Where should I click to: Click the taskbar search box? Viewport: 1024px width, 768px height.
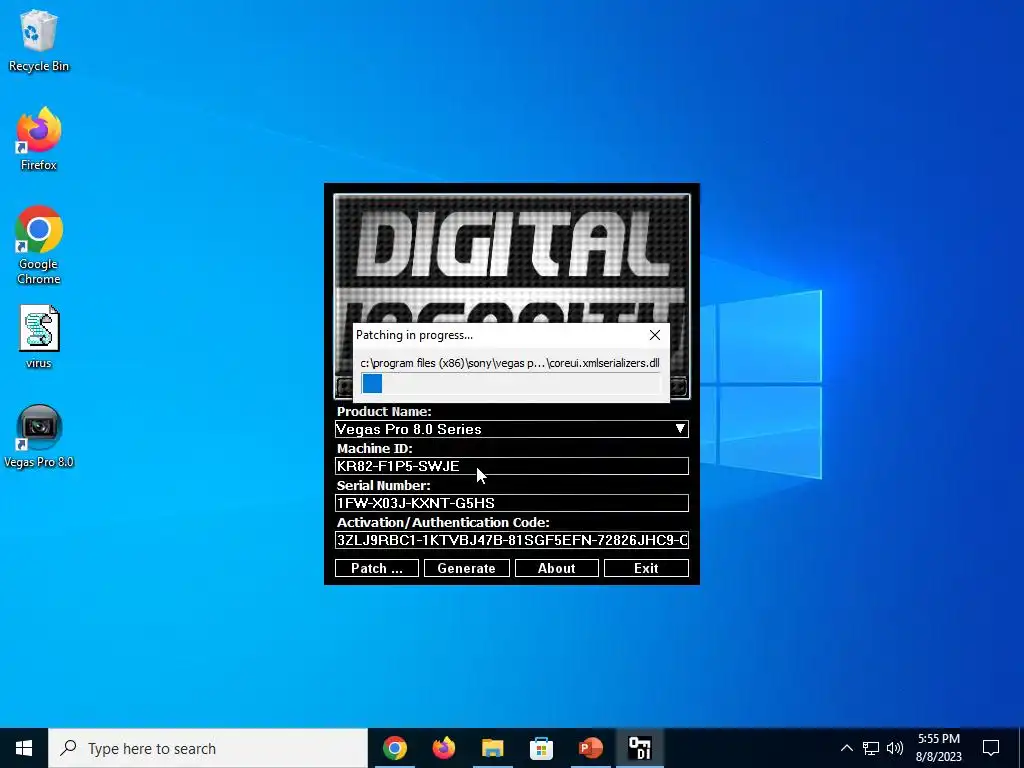tap(208, 748)
